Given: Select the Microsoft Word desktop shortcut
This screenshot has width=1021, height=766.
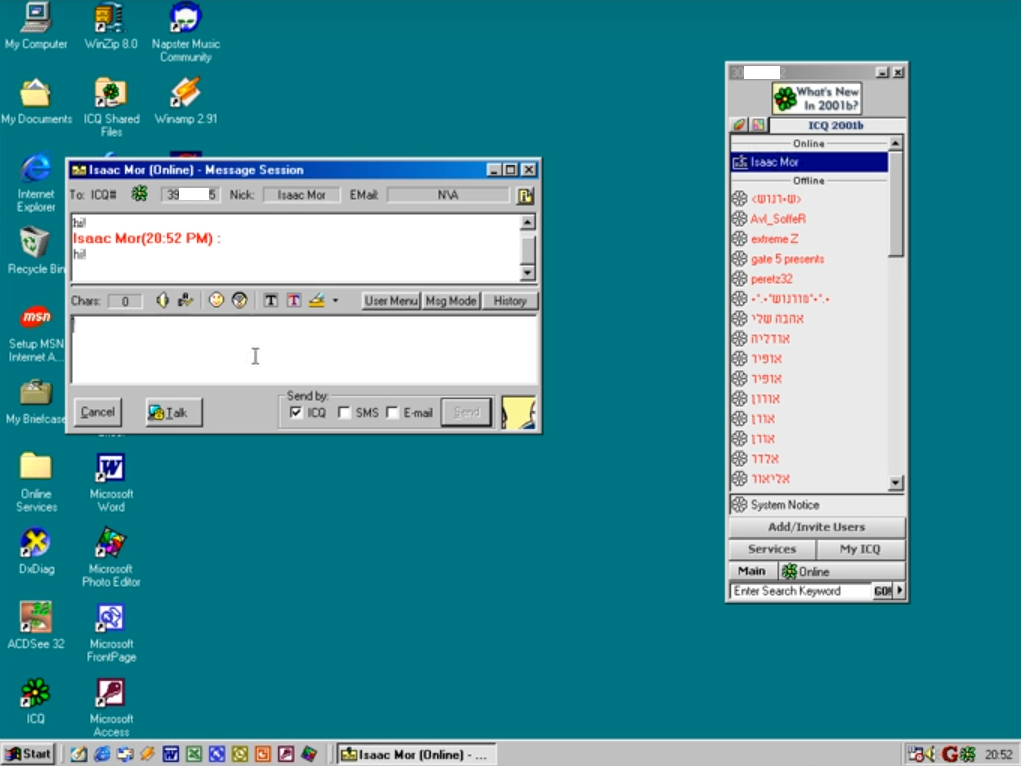Looking at the screenshot, I should point(111,483).
